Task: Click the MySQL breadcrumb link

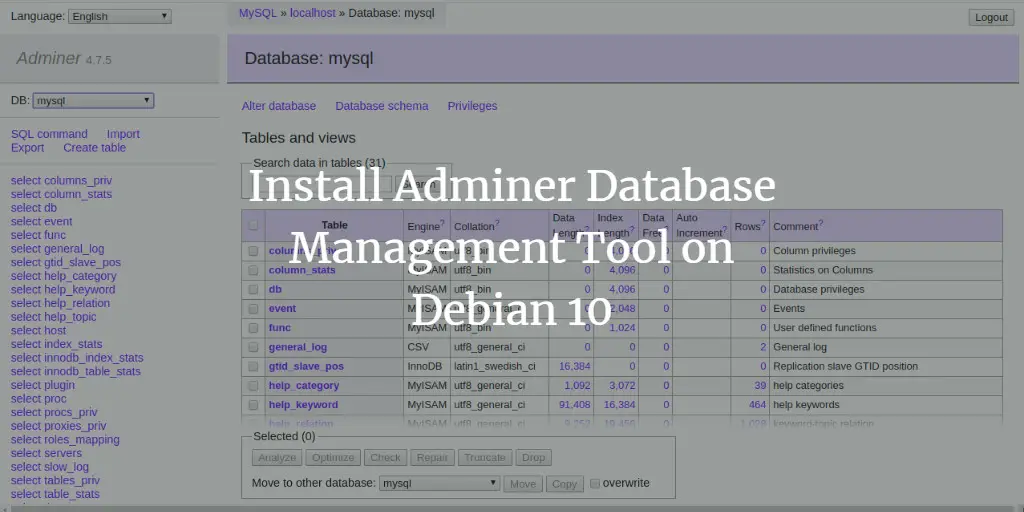Action: coord(258,13)
